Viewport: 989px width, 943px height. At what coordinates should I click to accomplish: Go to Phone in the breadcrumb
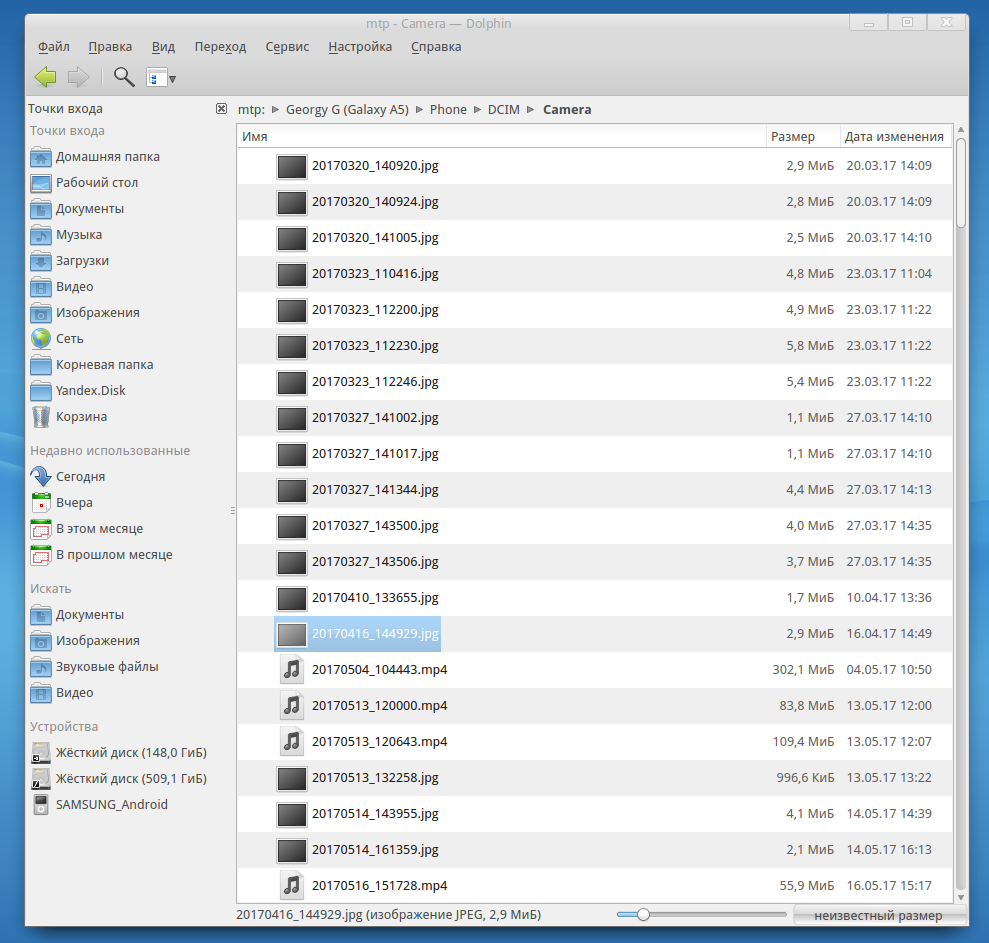(x=448, y=110)
